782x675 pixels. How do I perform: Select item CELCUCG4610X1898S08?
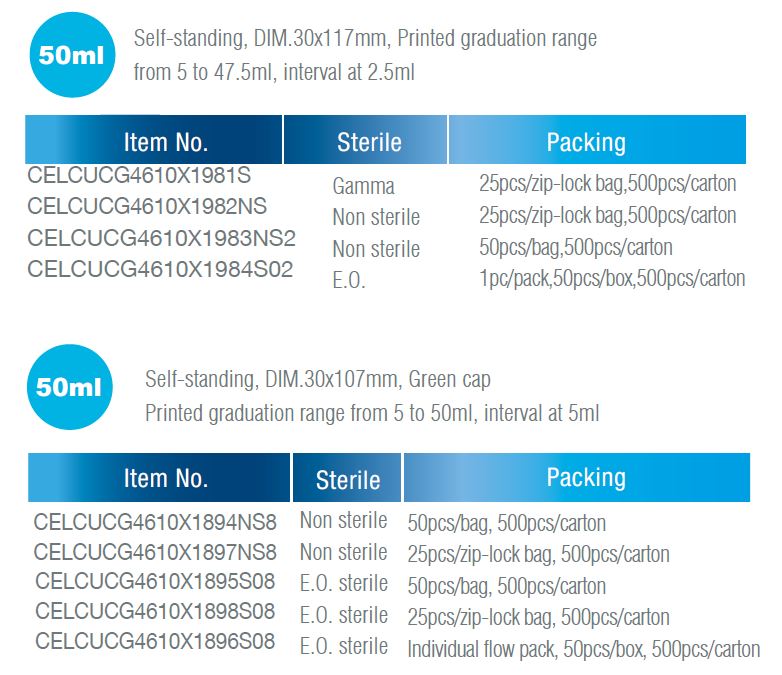coord(155,611)
